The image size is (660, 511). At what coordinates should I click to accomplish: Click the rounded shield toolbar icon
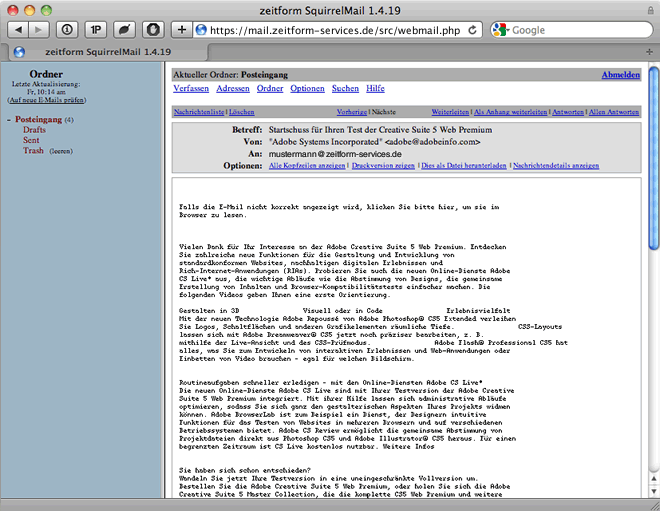153,30
